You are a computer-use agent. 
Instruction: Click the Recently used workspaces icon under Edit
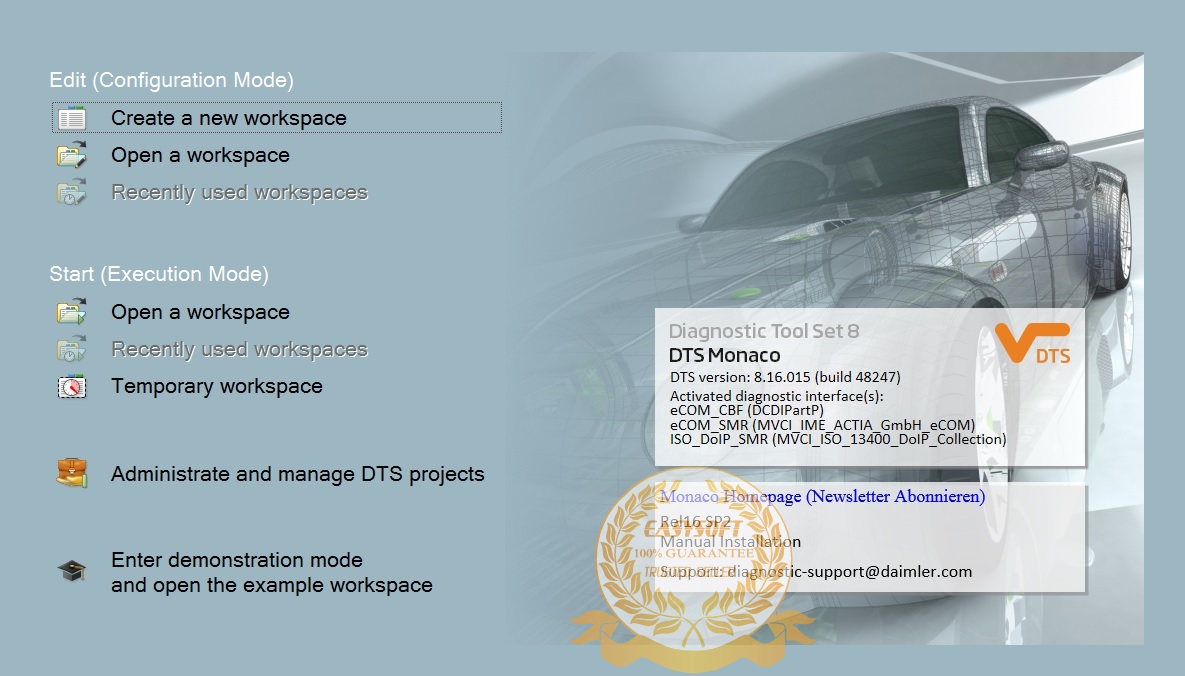[72, 192]
